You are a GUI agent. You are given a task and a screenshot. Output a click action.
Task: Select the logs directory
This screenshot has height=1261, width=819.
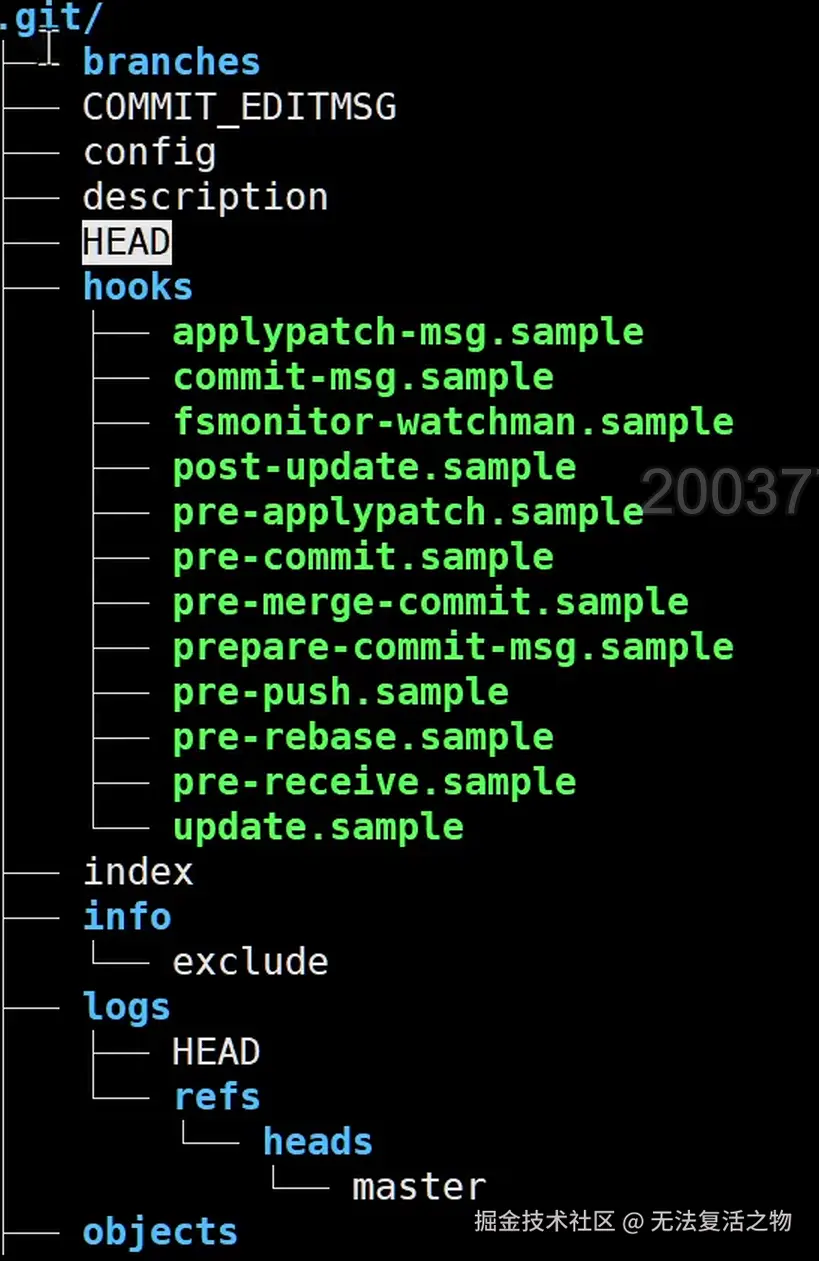coord(126,1007)
